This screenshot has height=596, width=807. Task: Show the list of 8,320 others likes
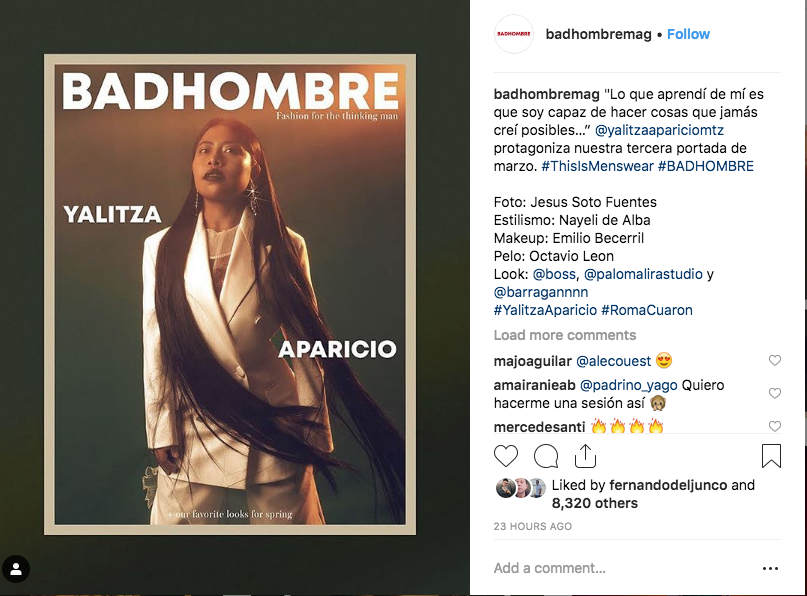[x=594, y=503]
